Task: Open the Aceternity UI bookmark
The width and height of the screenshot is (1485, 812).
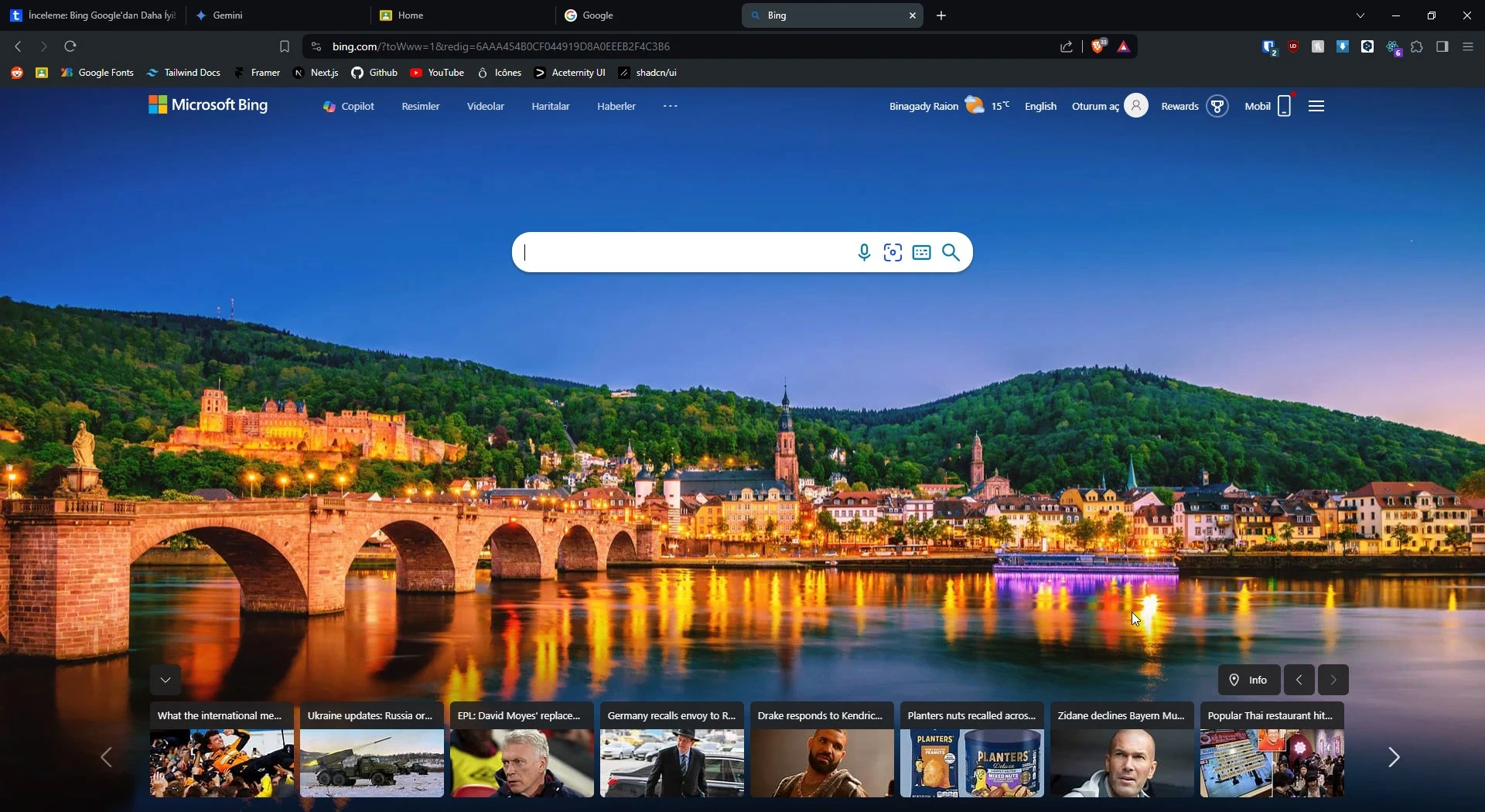Action: click(570, 73)
